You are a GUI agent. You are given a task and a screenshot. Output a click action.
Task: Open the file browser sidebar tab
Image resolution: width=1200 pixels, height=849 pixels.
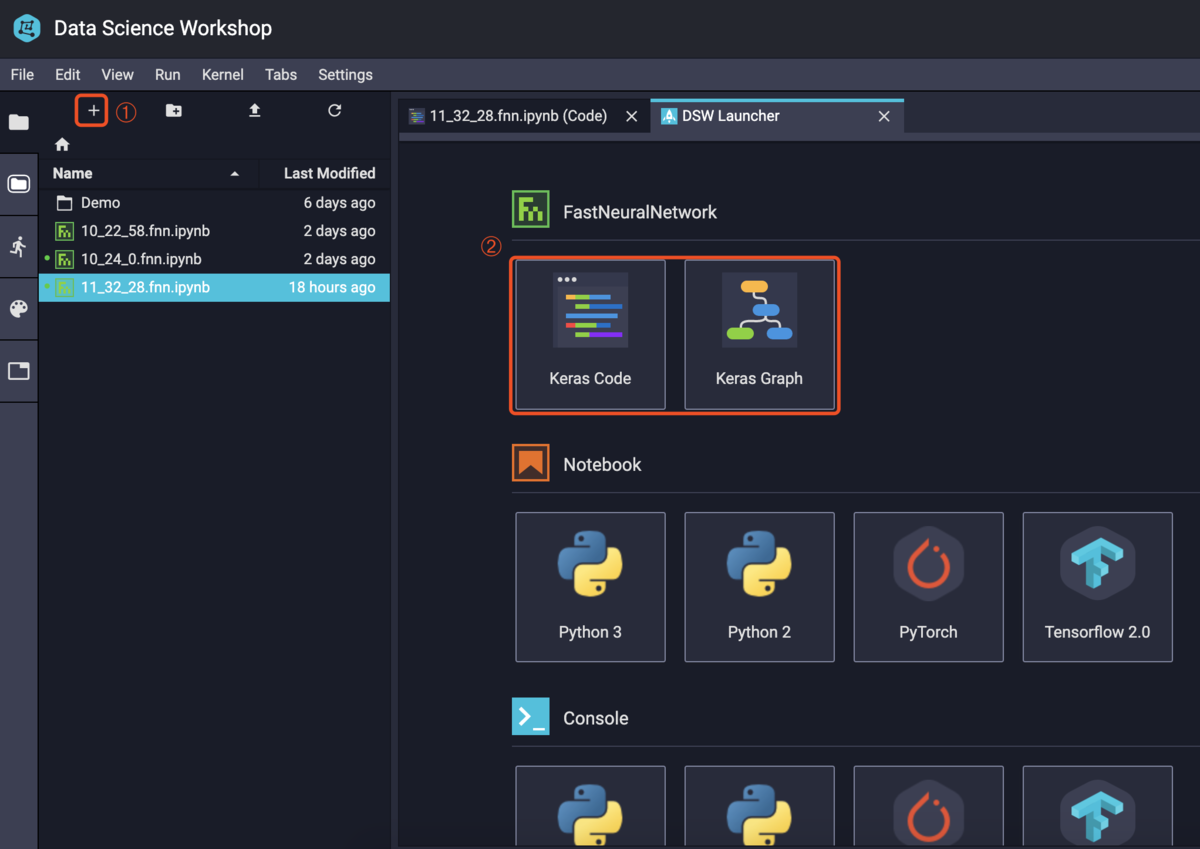[19, 122]
